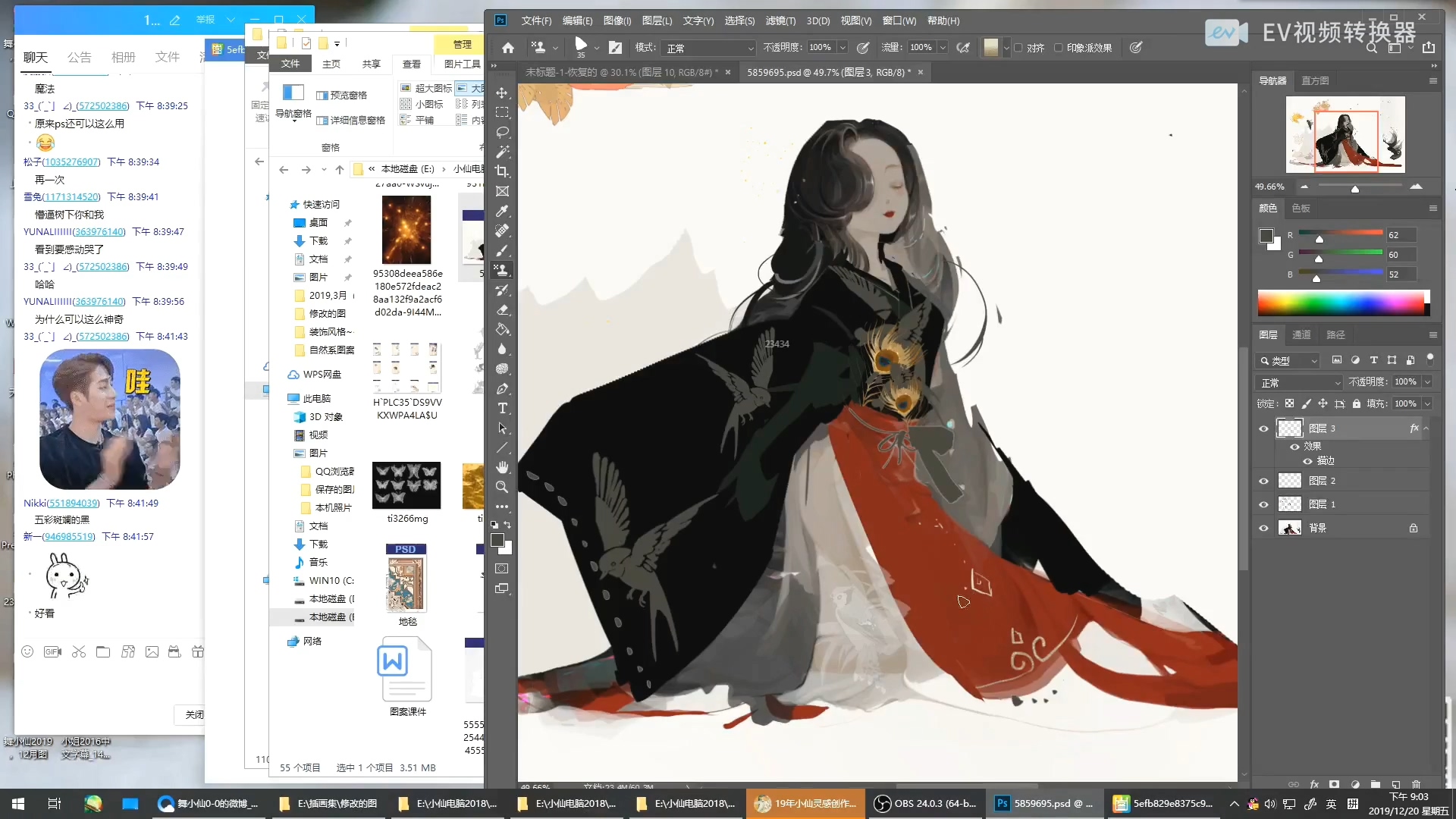The image size is (1456, 819).
Task: Open the 填充 fill dropdown
Action: [x=1427, y=404]
